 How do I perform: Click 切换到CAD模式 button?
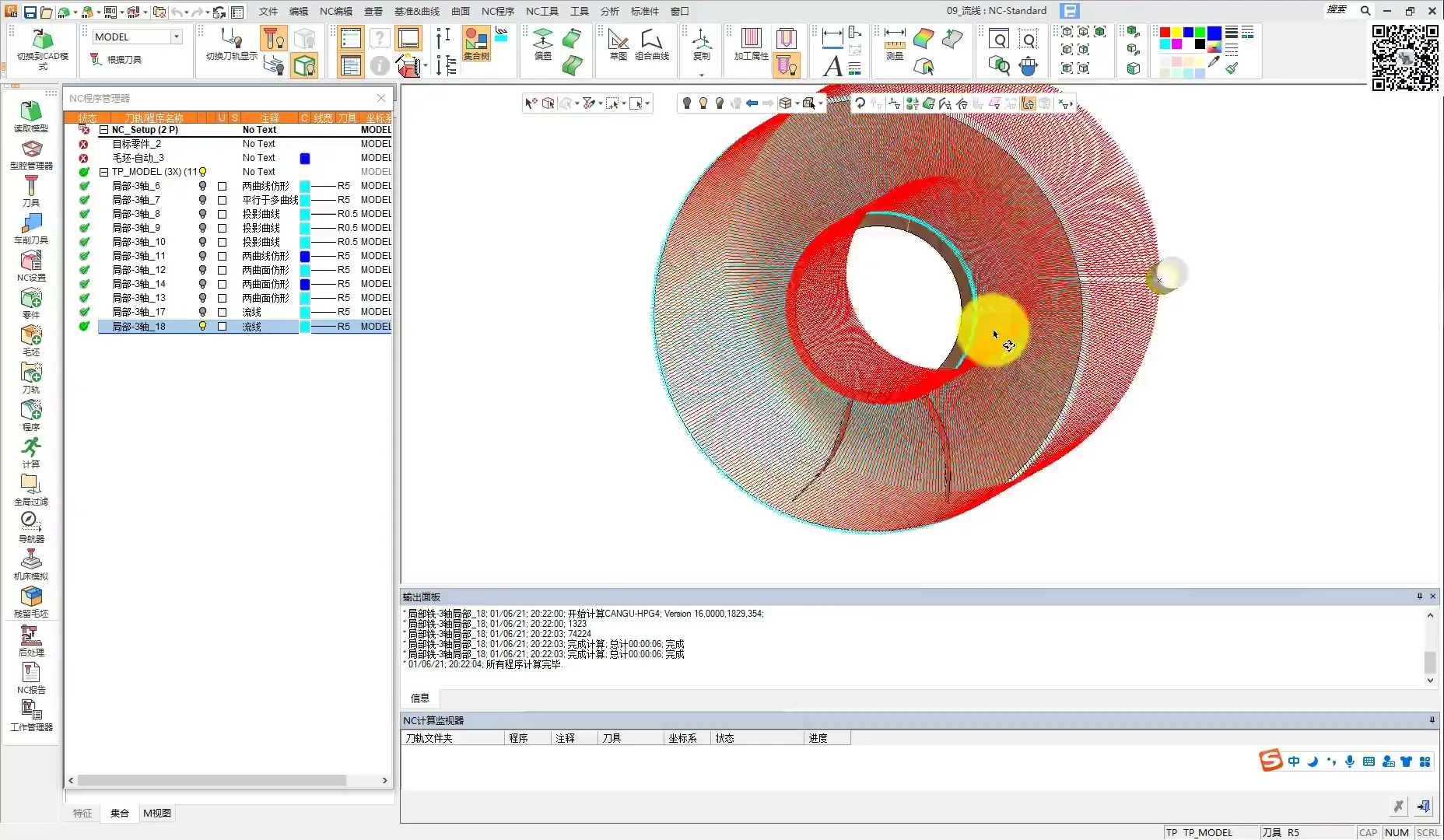pos(43,48)
